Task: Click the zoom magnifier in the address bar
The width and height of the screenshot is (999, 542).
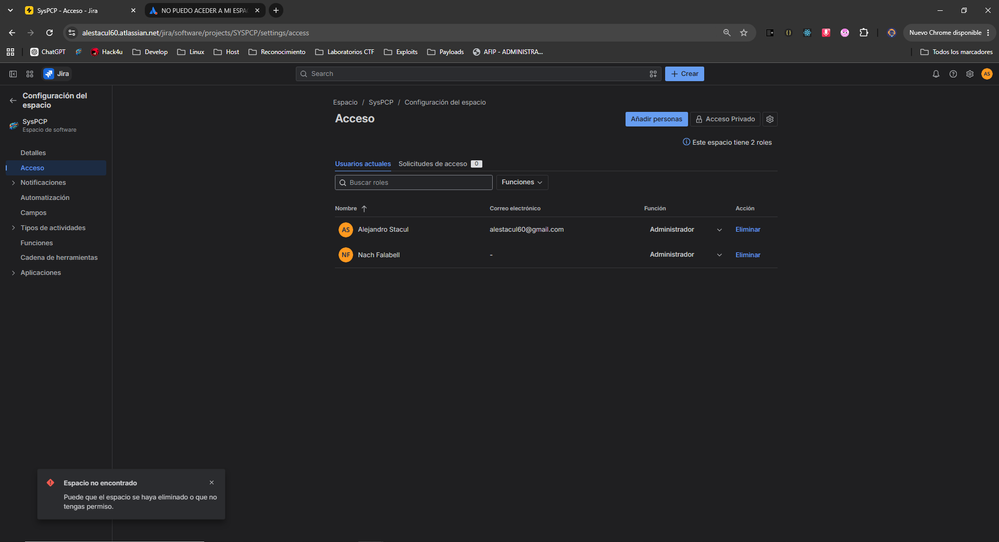Action: pos(726,32)
